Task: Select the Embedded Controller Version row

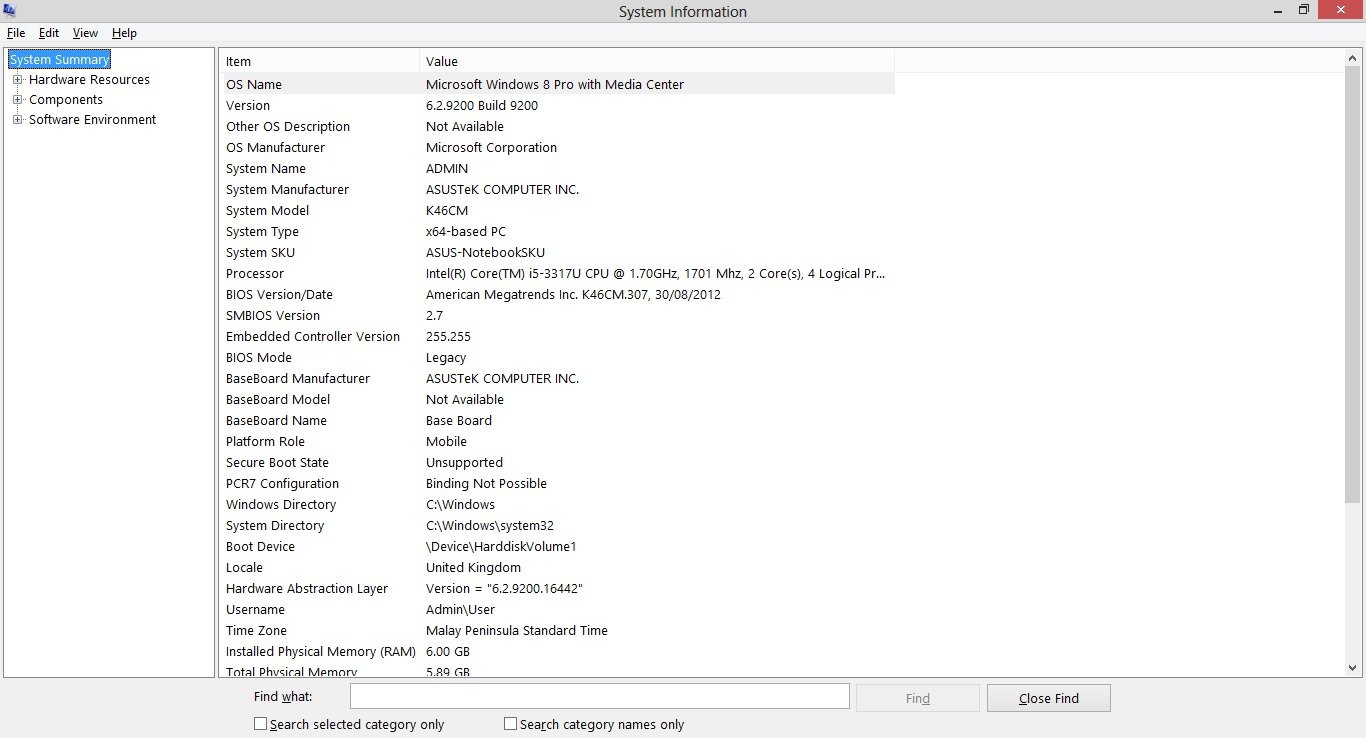Action: tap(557, 337)
